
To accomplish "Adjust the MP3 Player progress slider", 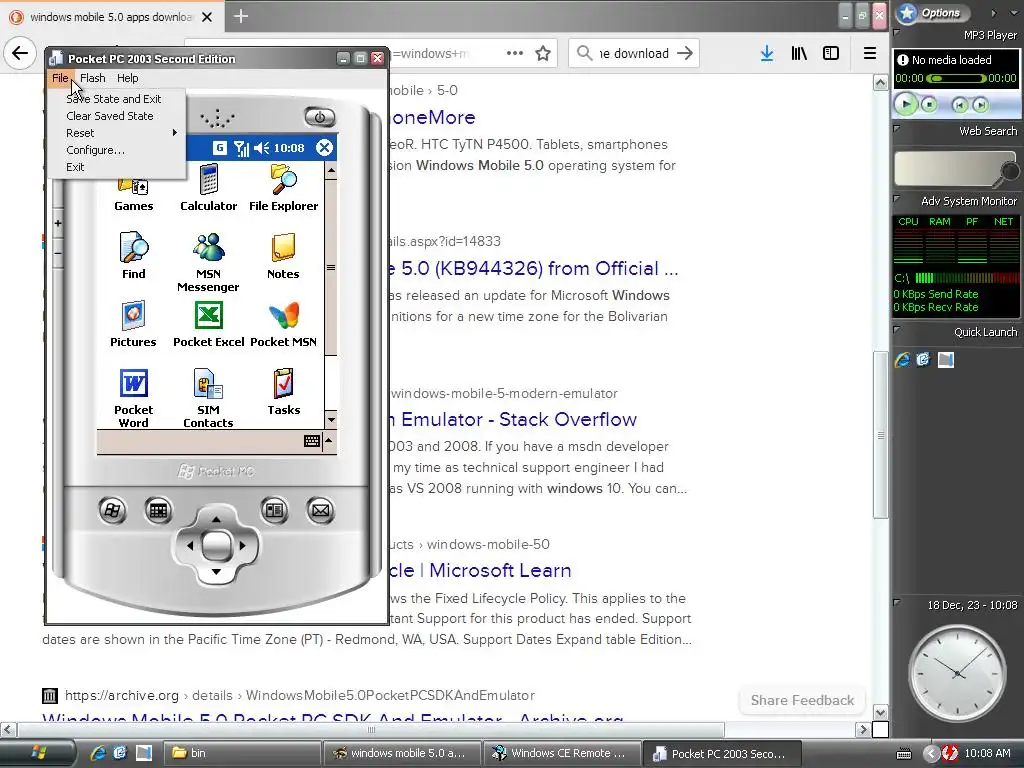I will coord(956,78).
